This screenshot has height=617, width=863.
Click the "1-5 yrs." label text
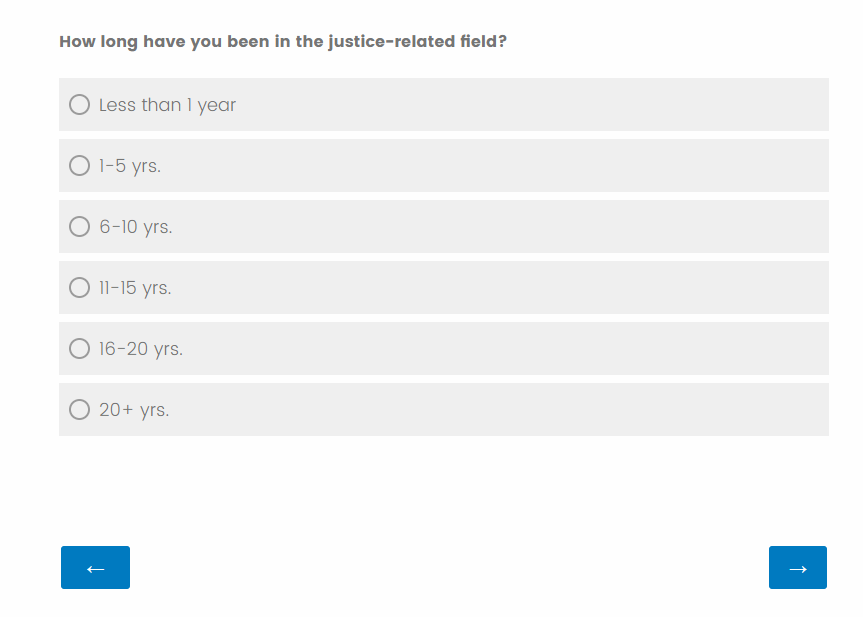[130, 166]
